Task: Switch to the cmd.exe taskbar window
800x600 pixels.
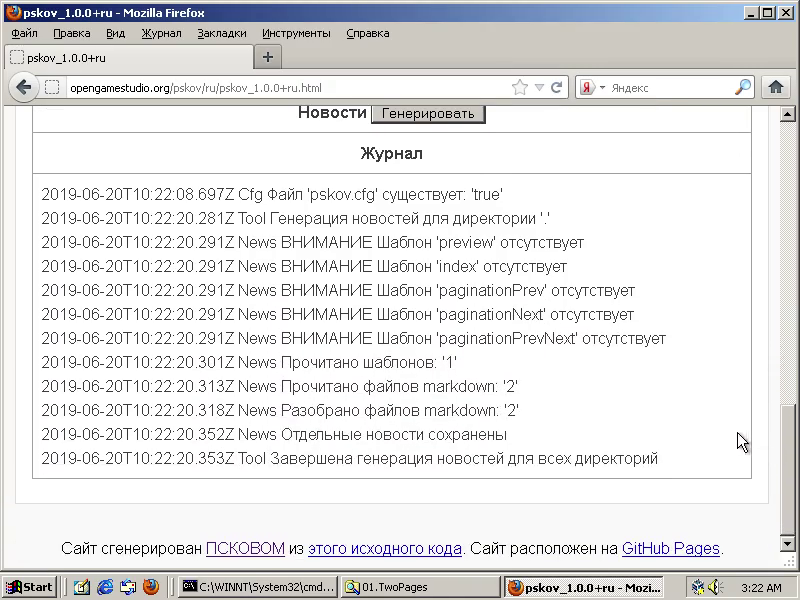Action: [x=257, y=587]
